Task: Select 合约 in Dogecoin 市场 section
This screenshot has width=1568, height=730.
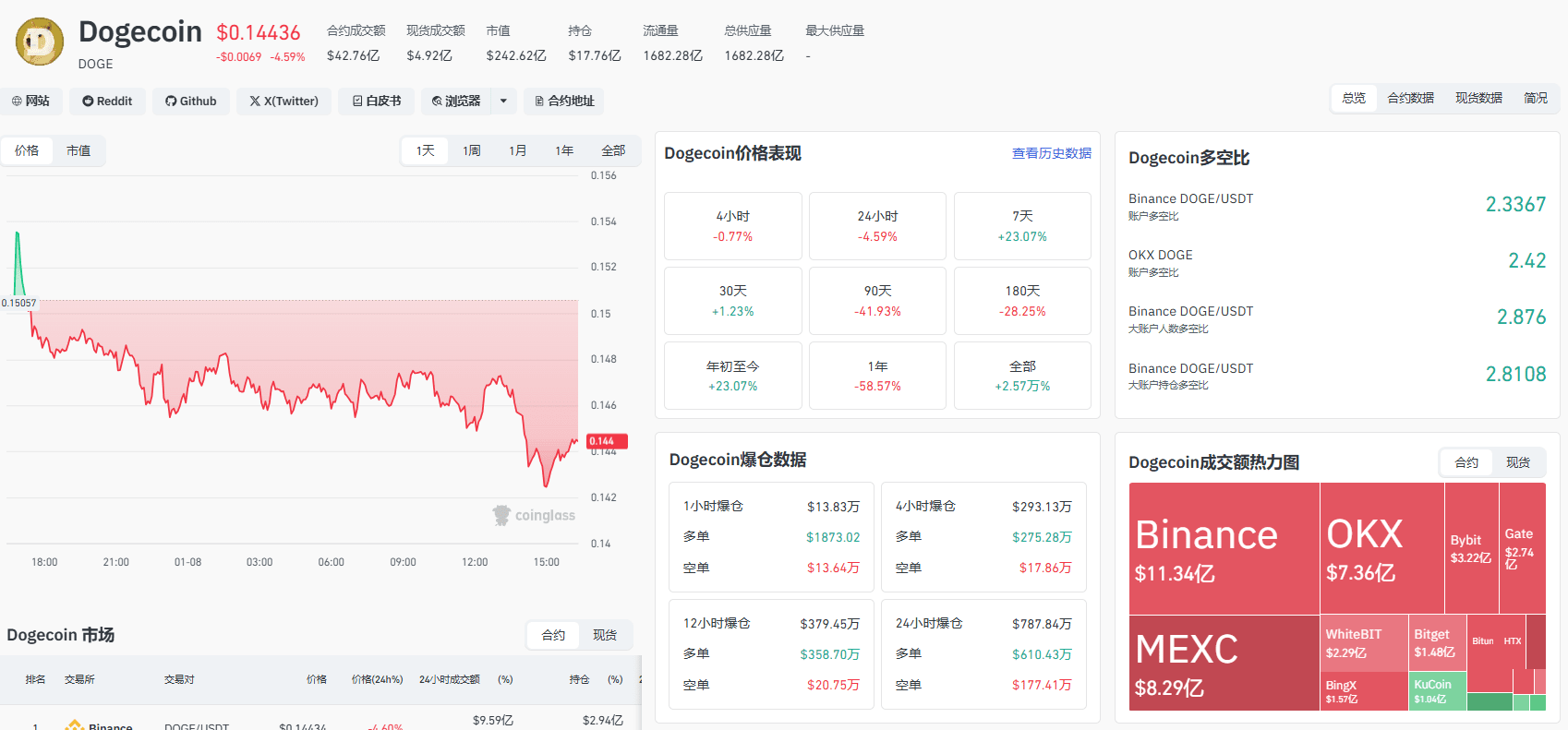Action: click(x=554, y=635)
